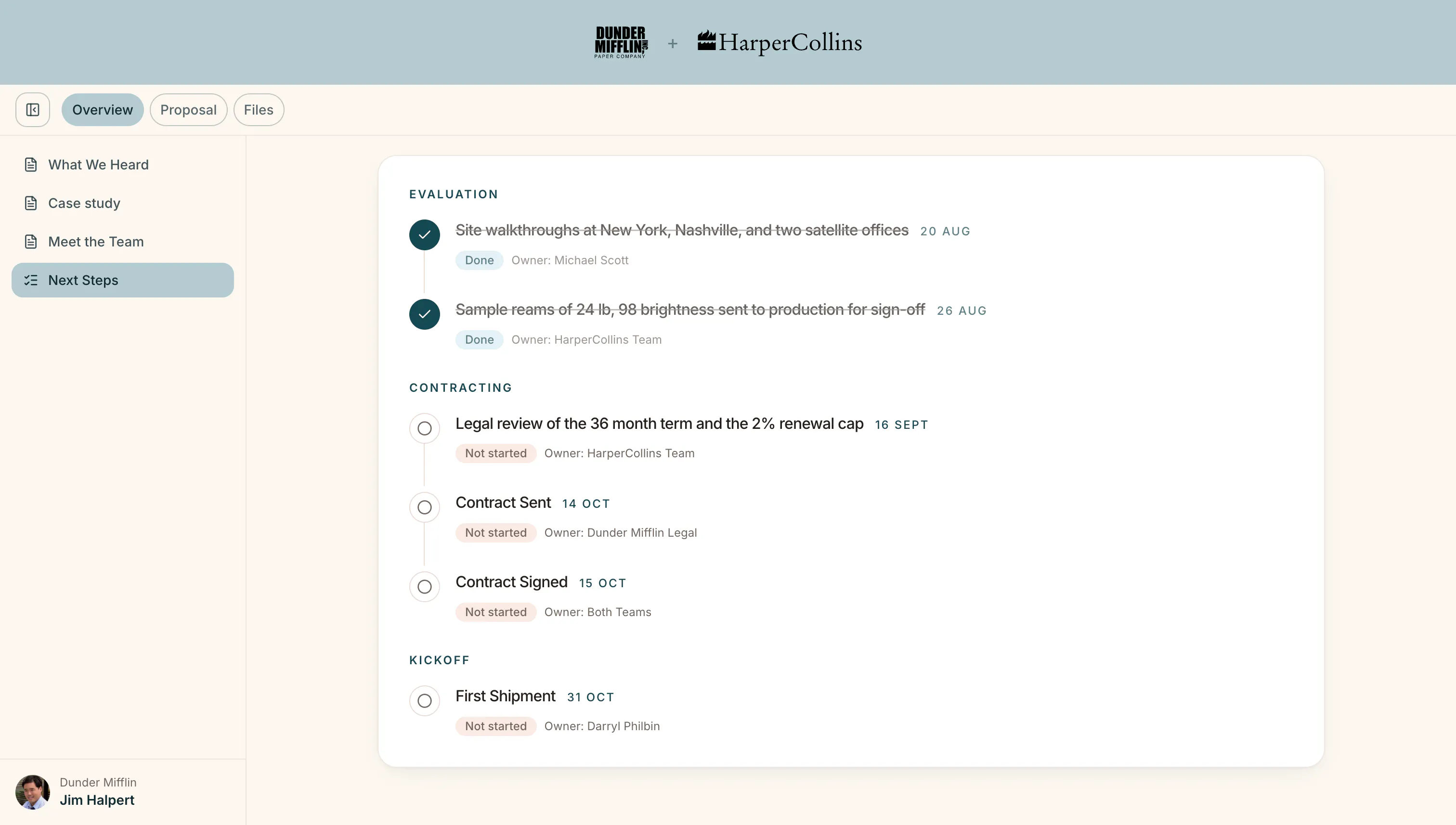Mark Contract Sent as complete
This screenshot has height=825, width=1456.
(425, 507)
